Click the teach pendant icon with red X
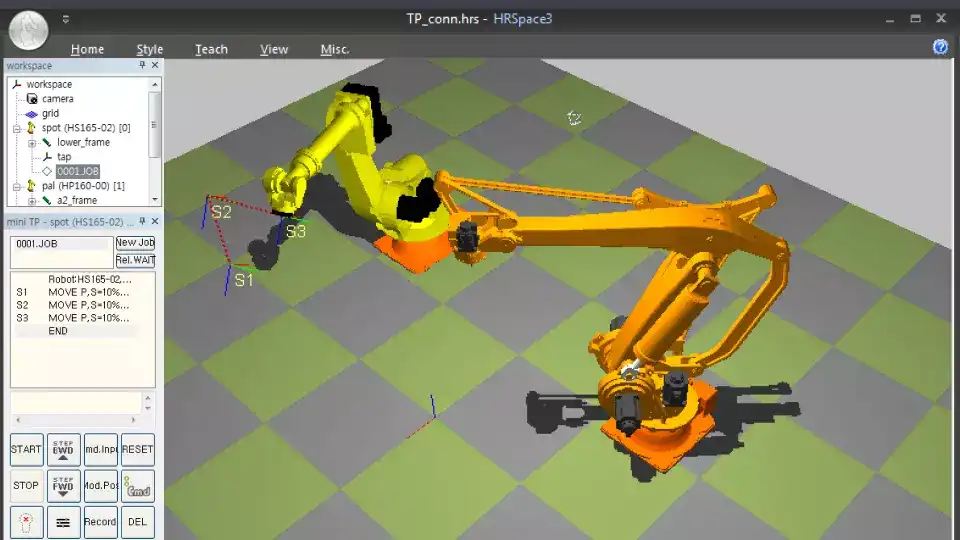 point(26,522)
